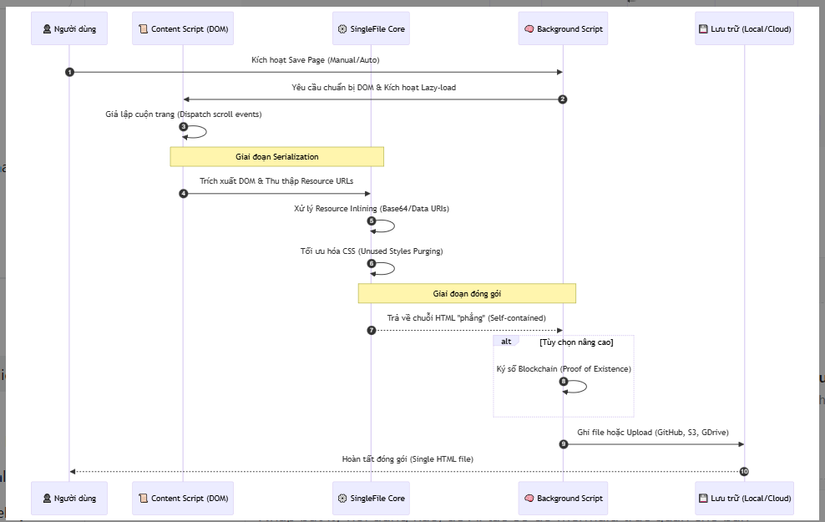Click the storage icon in top Lưu trữ box
825x522 pixels.
point(703,30)
